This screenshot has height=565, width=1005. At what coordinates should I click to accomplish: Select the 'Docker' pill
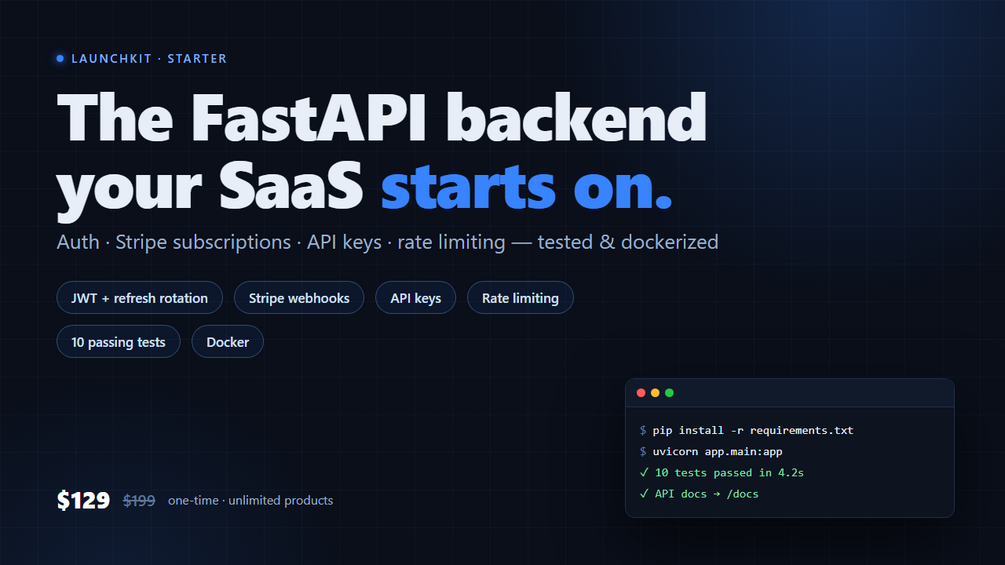click(x=228, y=341)
